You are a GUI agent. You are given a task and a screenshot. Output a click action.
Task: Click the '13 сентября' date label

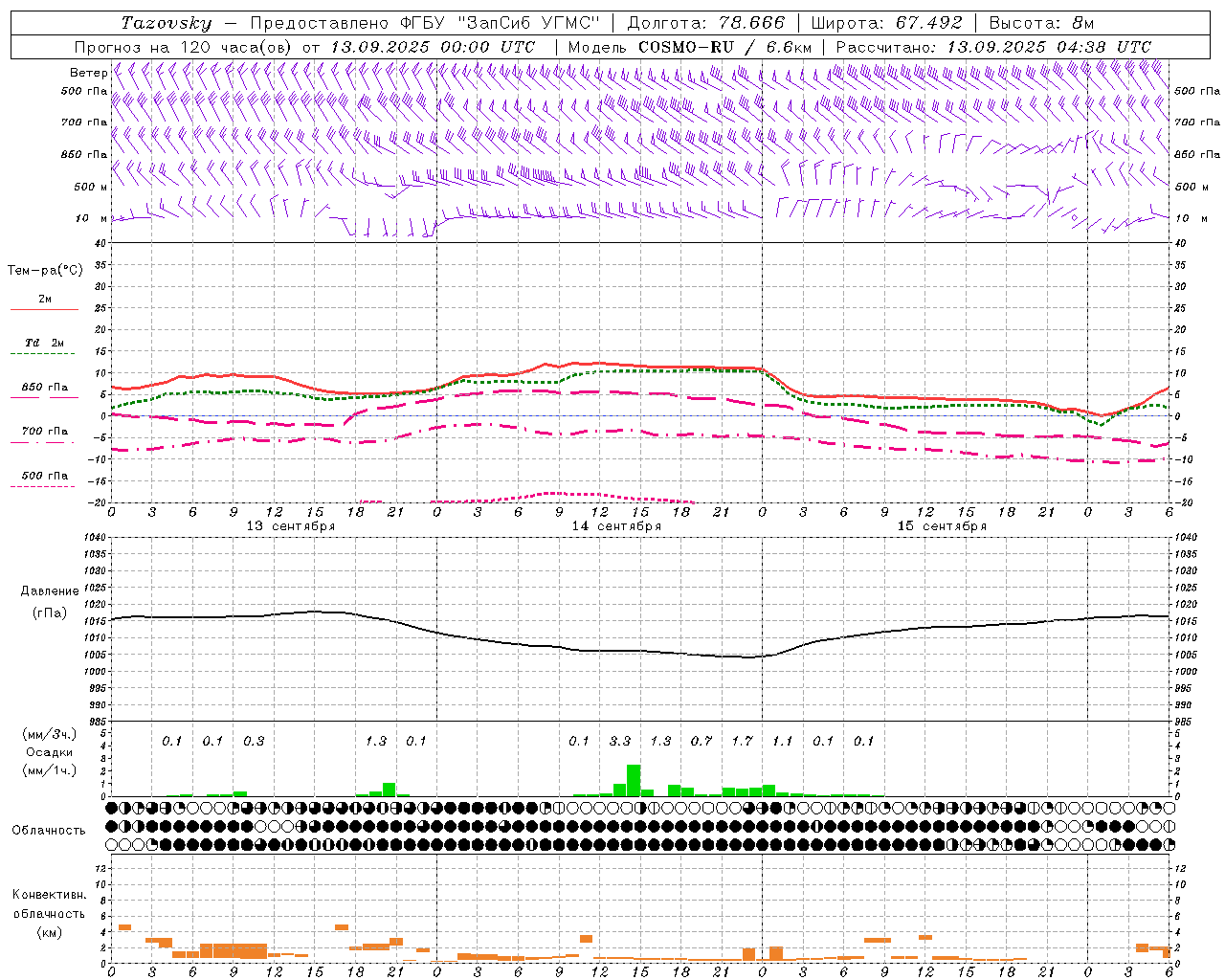click(x=291, y=526)
